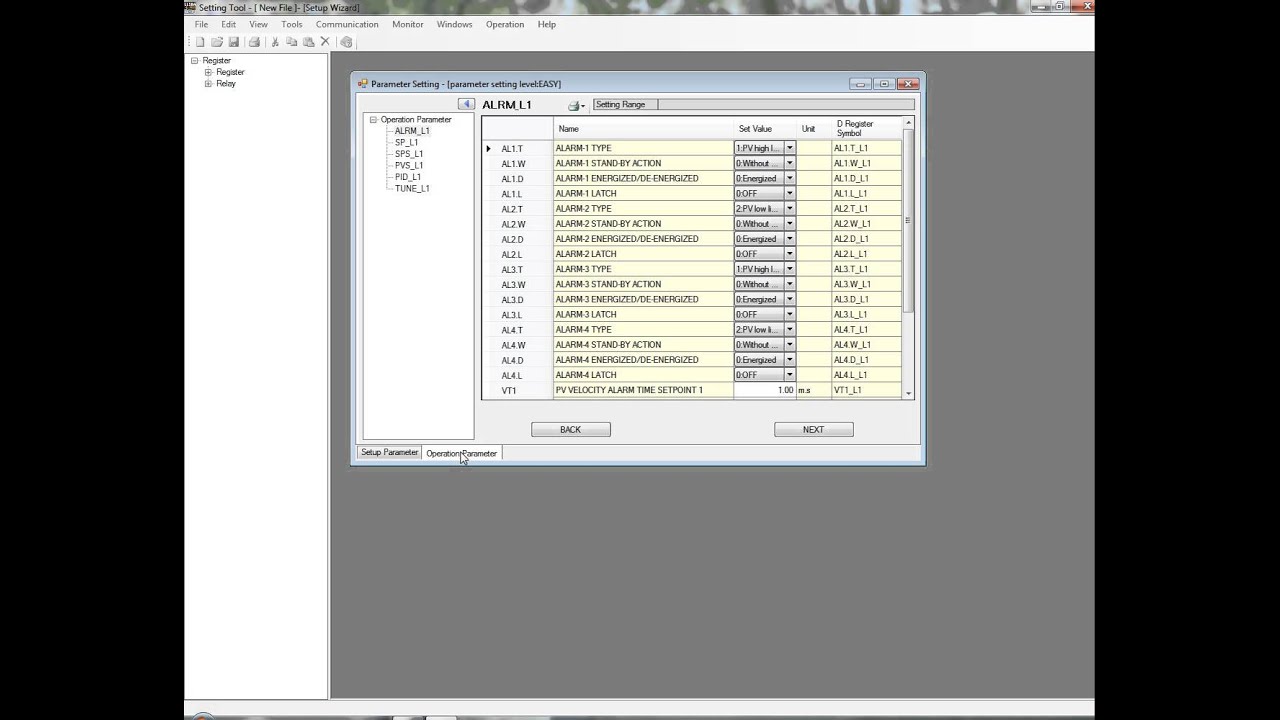This screenshot has width=1280, height=720.
Task: Collapse the Operation Parameter tree node
Action: [373, 120]
